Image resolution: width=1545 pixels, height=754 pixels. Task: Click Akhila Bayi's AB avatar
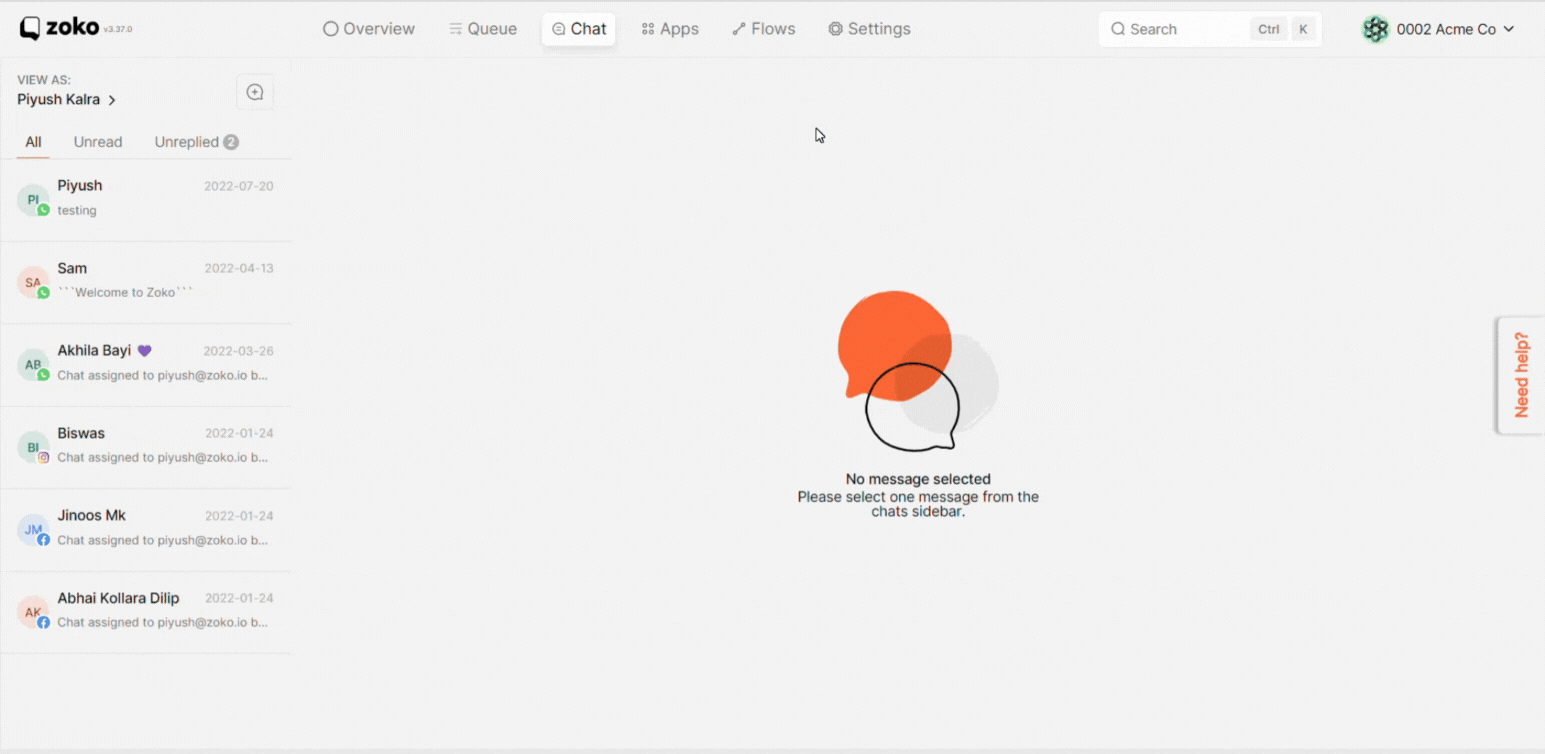pyautogui.click(x=33, y=365)
